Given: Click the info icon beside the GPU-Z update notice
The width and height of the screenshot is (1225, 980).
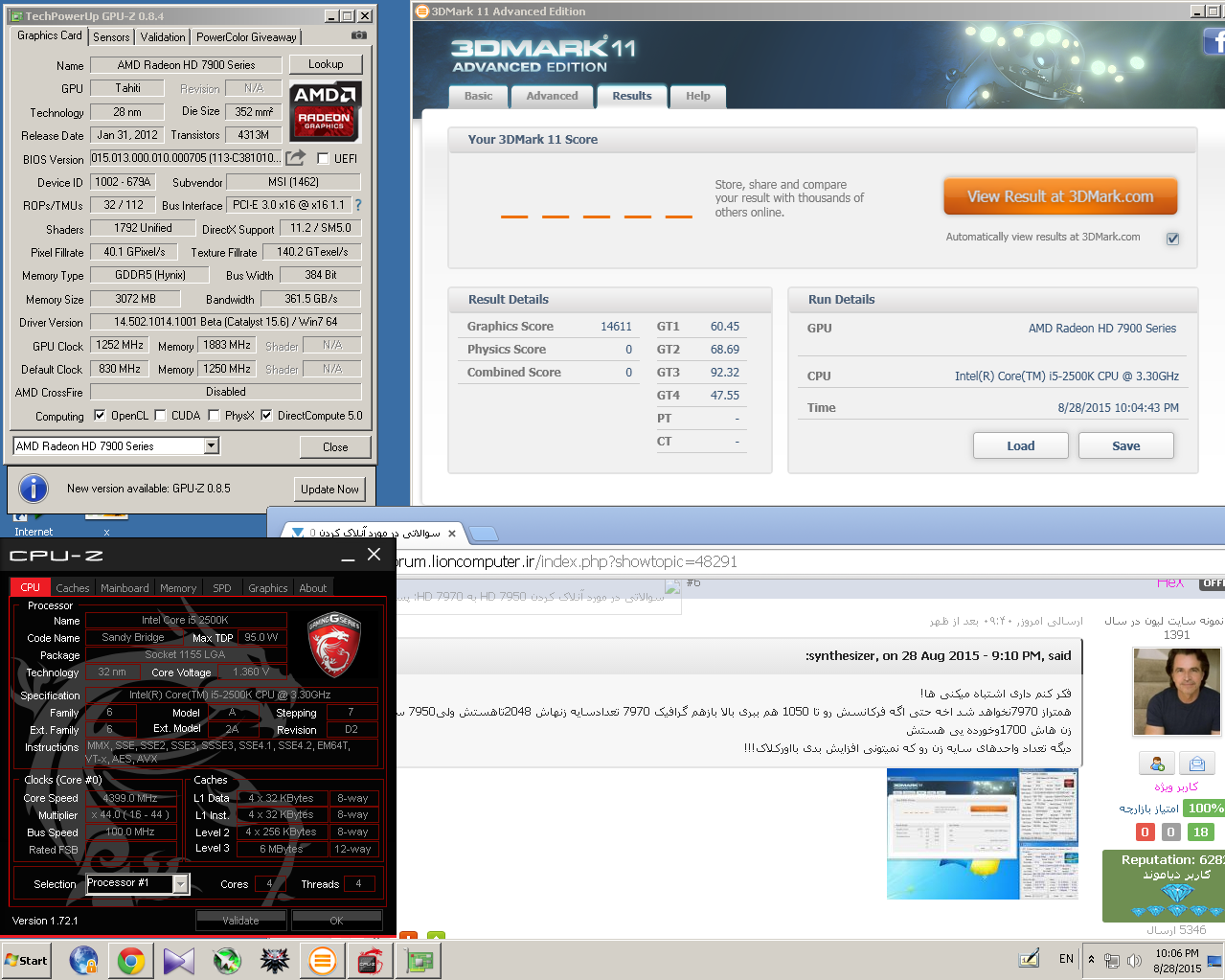Looking at the screenshot, I should 34,489.
